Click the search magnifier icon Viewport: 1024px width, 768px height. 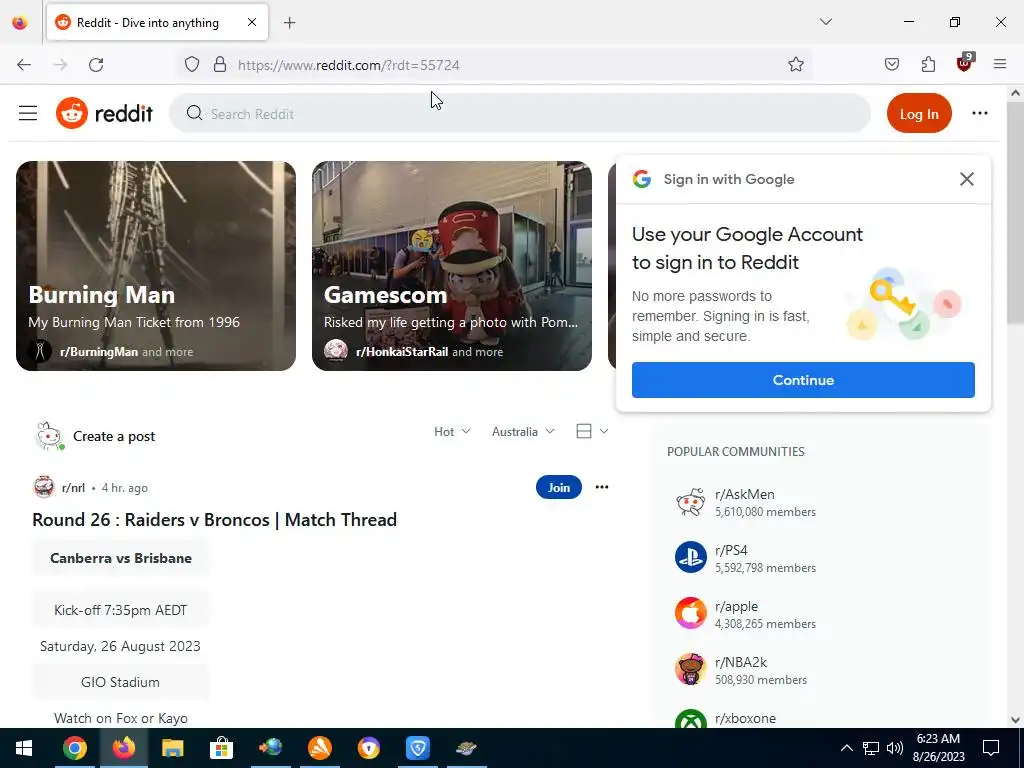pos(194,114)
